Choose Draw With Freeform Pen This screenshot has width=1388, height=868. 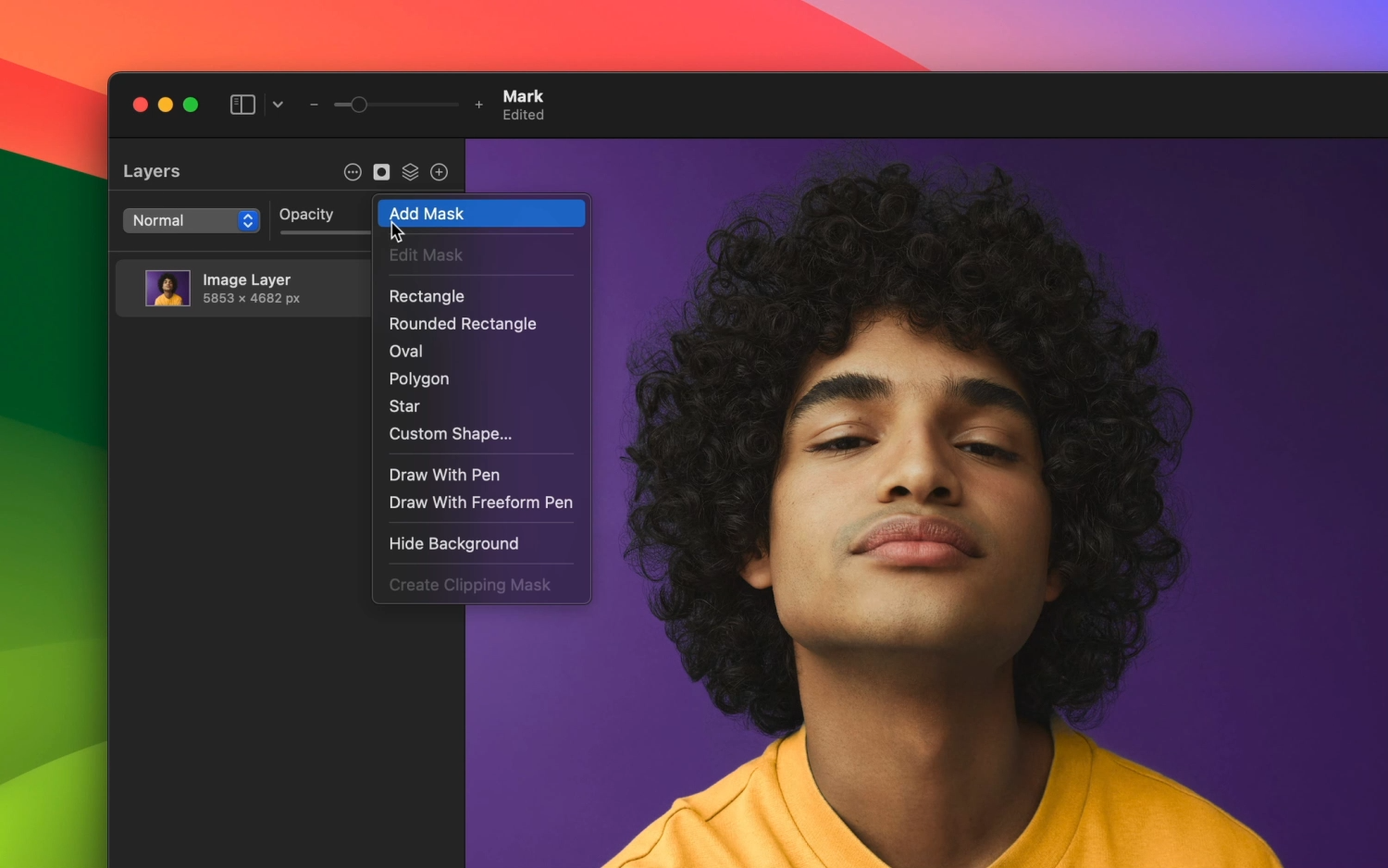pos(481,502)
